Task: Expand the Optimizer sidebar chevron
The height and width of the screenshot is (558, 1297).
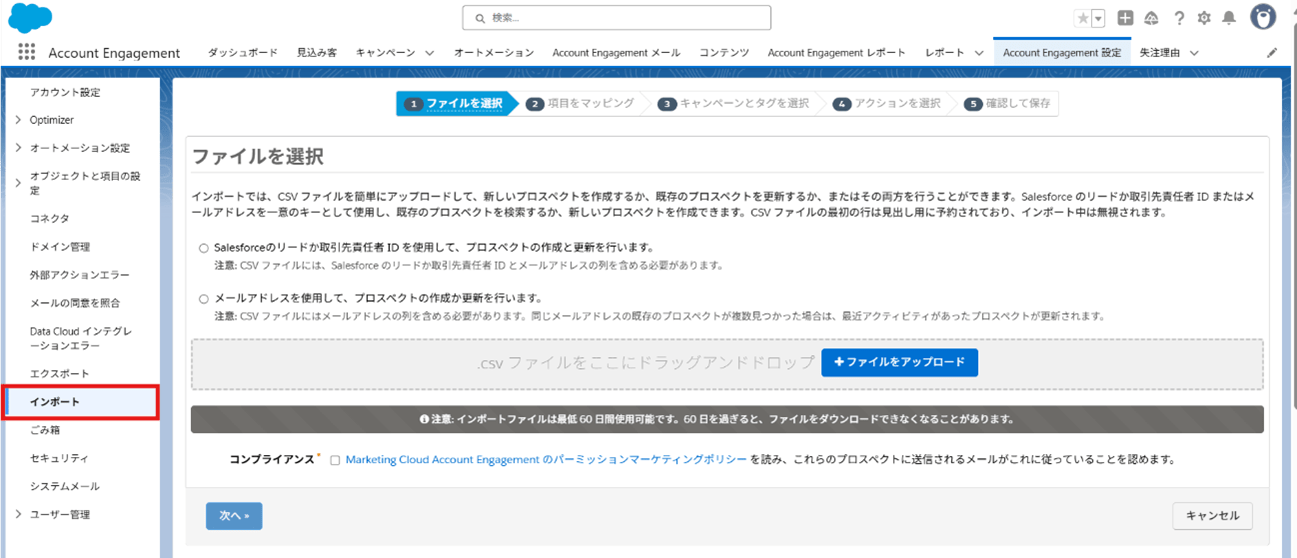Action: pyautogui.click(x=18, y=120)
